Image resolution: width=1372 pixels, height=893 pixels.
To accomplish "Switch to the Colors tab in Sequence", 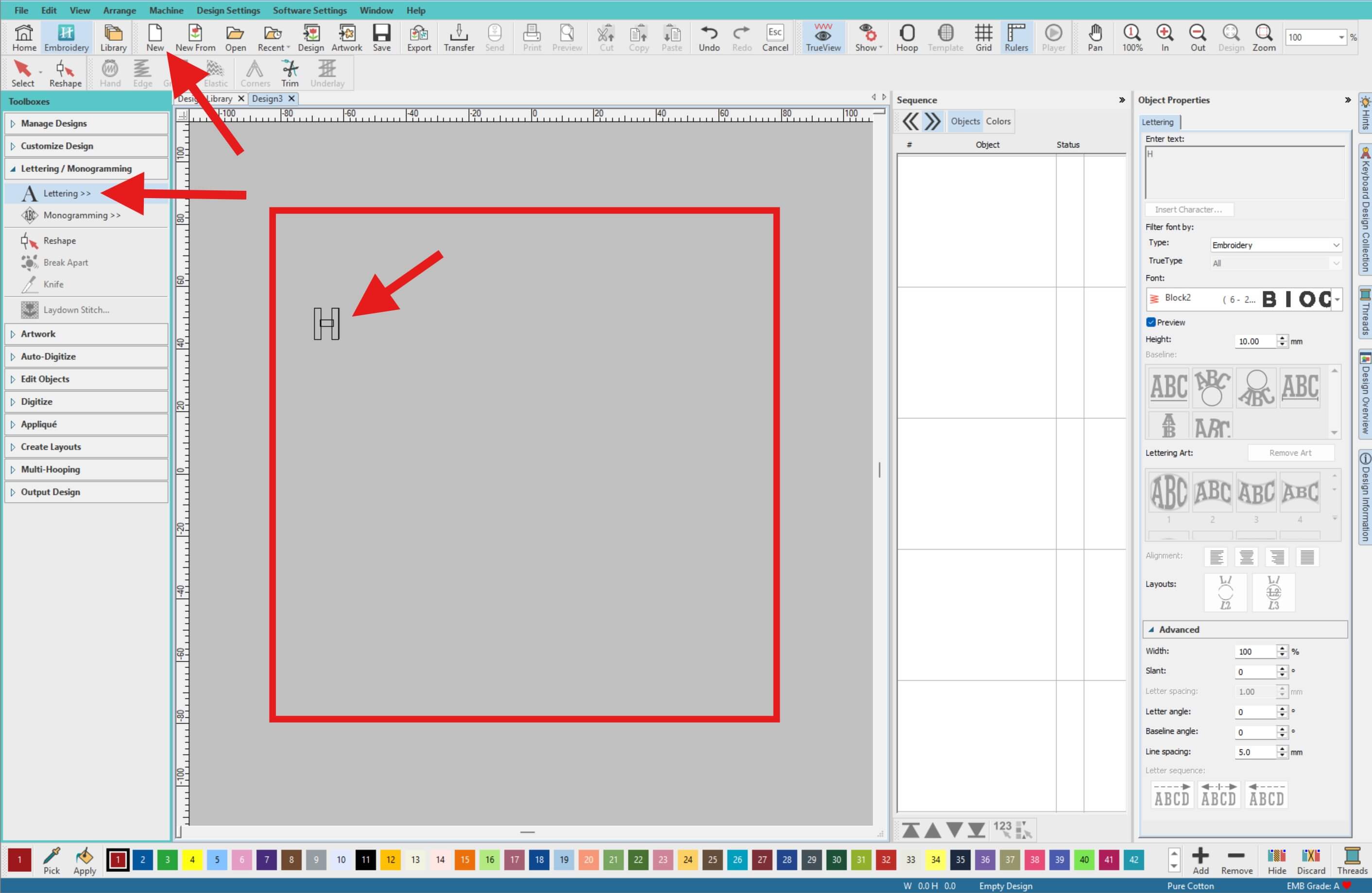I will coord(998,121).
